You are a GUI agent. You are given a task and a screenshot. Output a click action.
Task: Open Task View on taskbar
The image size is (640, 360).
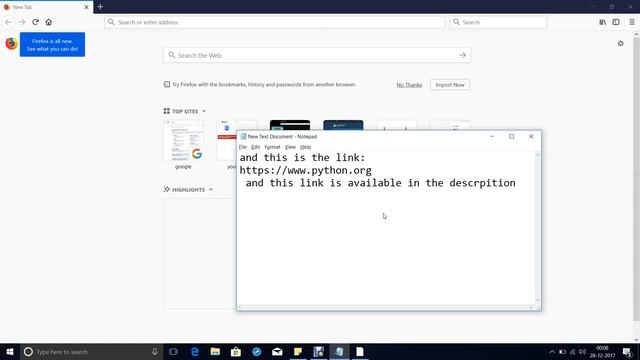[173, 351]
